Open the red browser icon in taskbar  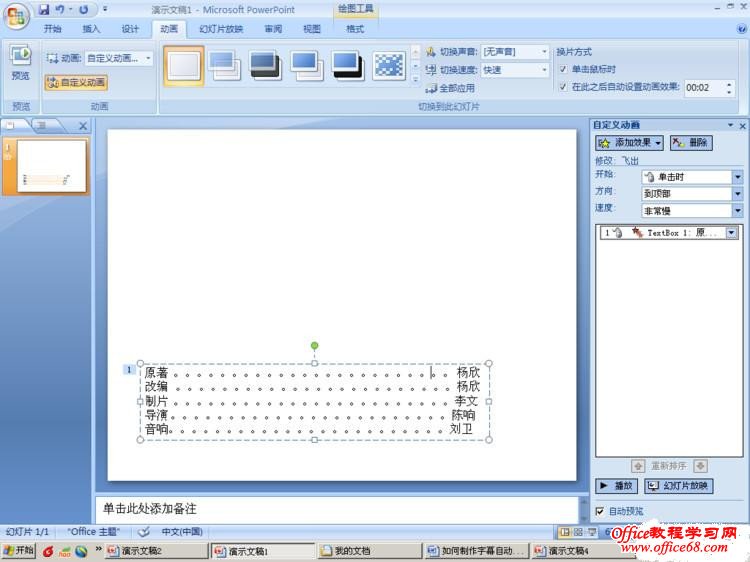click(48, 551)
